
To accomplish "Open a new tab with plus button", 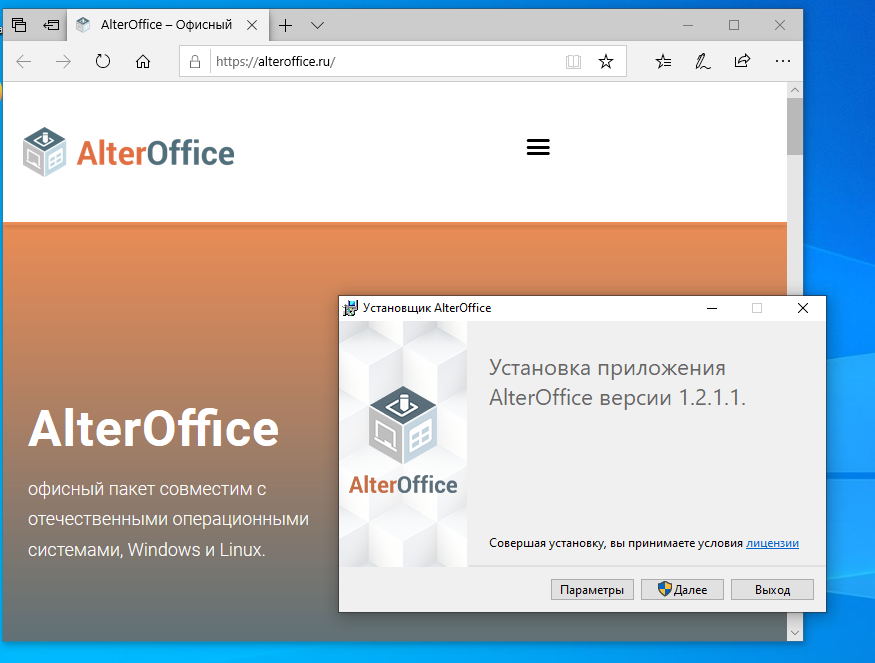I will (285, 25).
